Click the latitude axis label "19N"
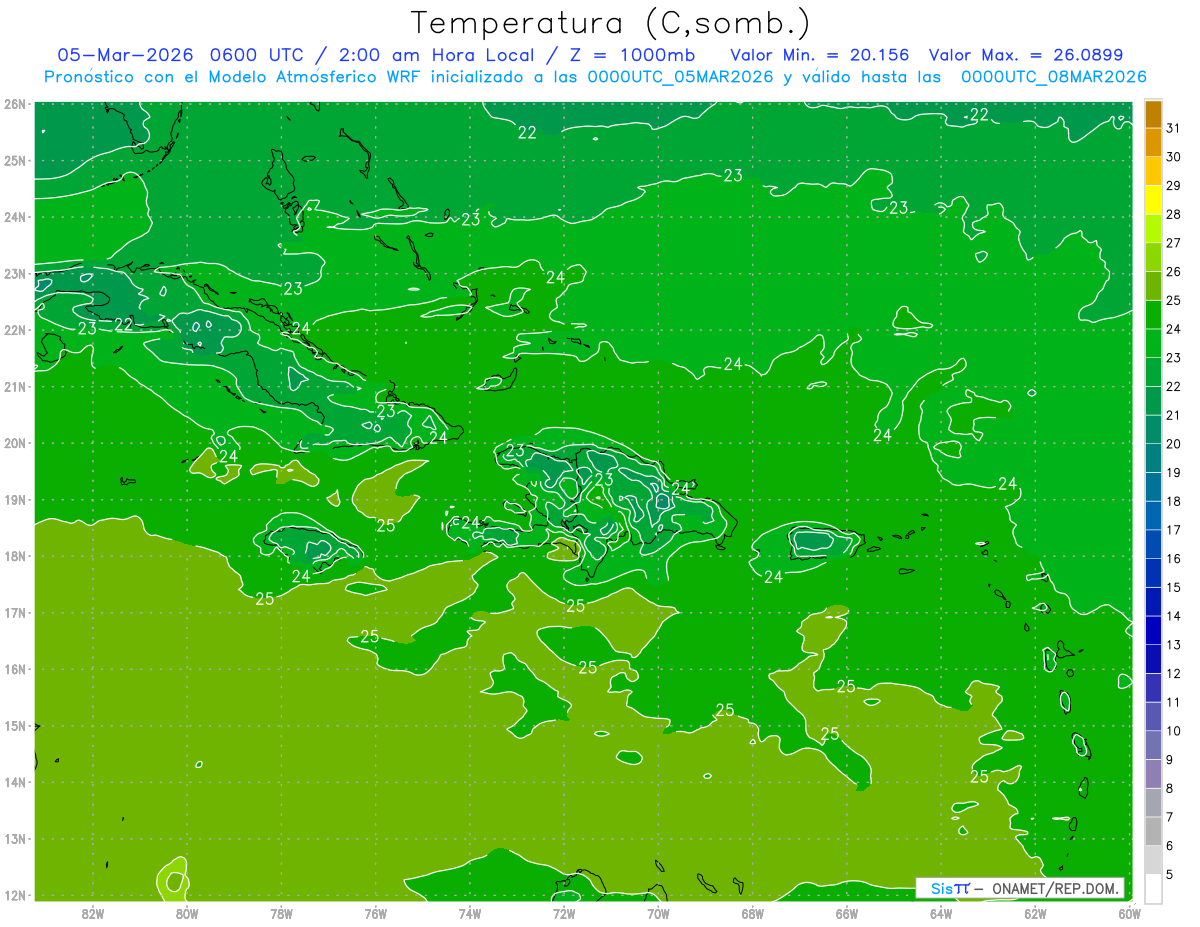 pos(15,499)
